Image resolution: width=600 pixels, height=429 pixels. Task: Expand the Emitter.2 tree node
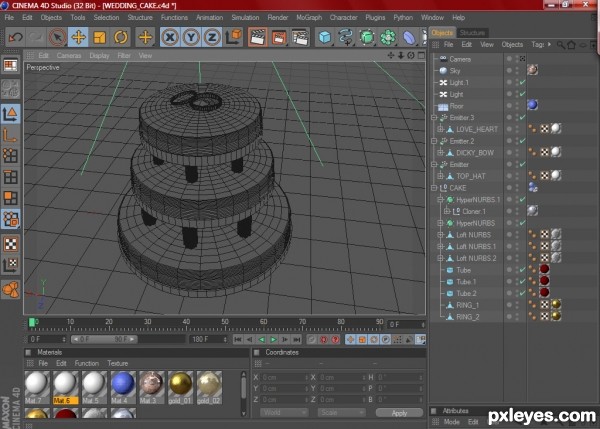click(x=434, y=141)
